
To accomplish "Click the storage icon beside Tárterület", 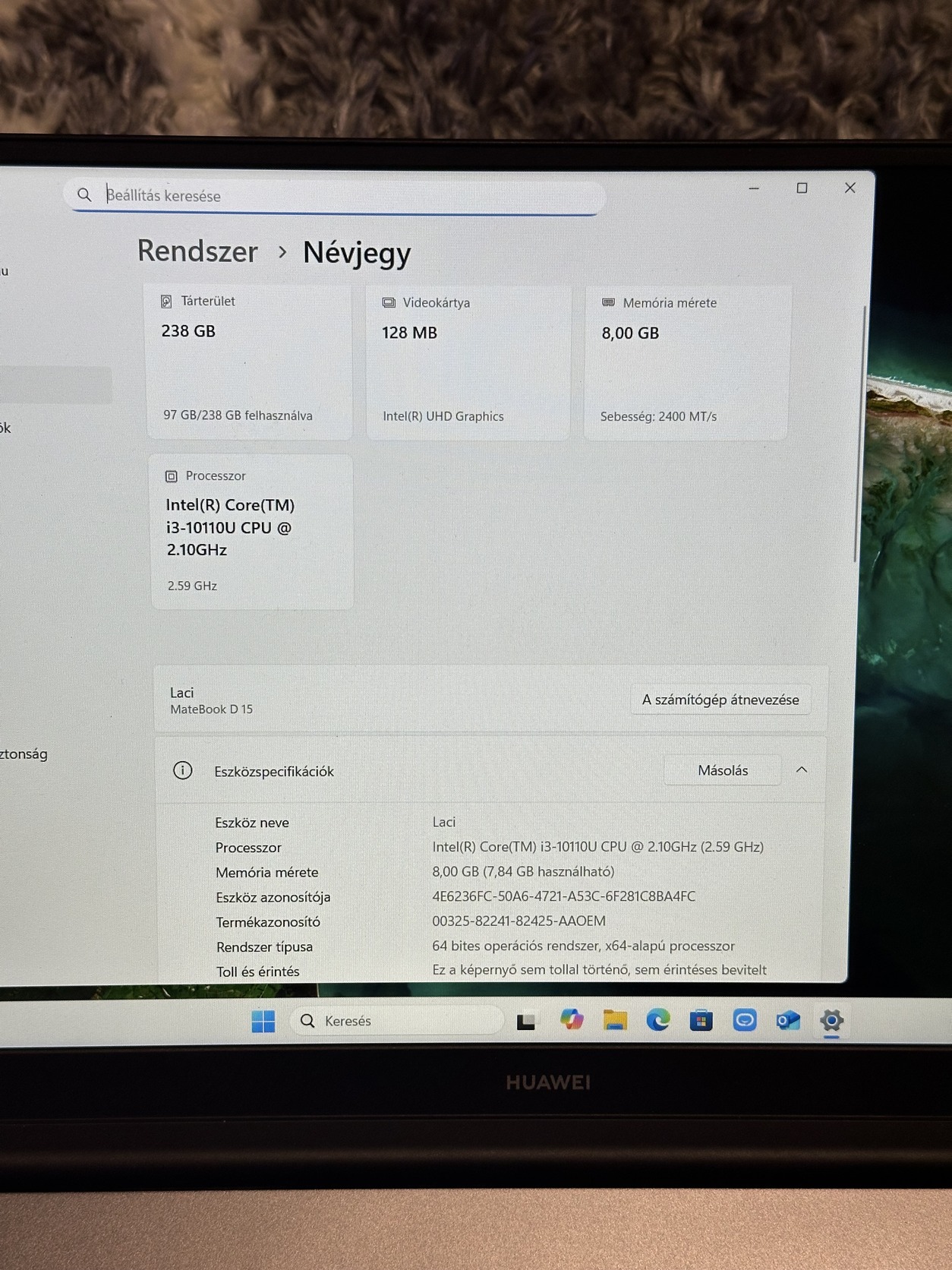I will (166, 302).
